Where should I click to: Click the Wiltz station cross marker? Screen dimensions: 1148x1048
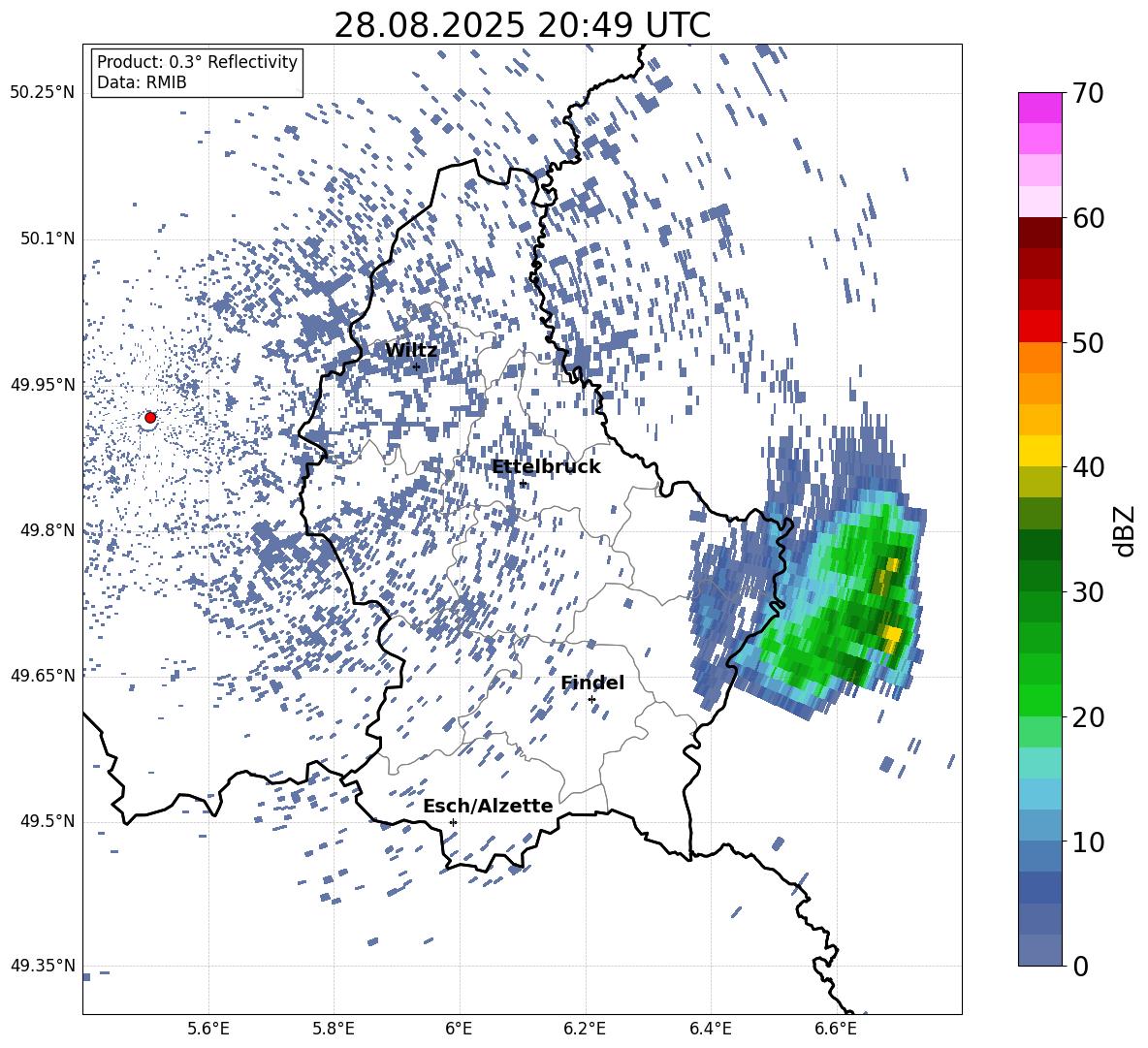click(x=417, y=366)
